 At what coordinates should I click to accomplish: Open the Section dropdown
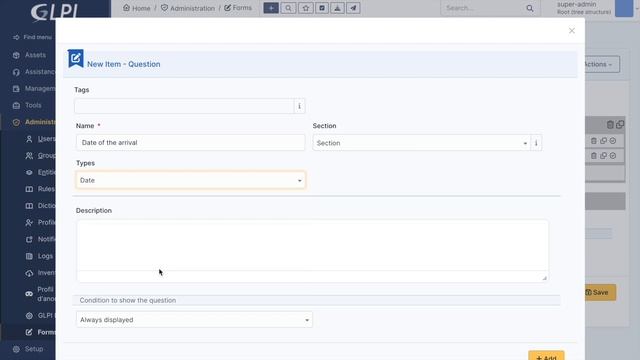[x=422, y=143]
